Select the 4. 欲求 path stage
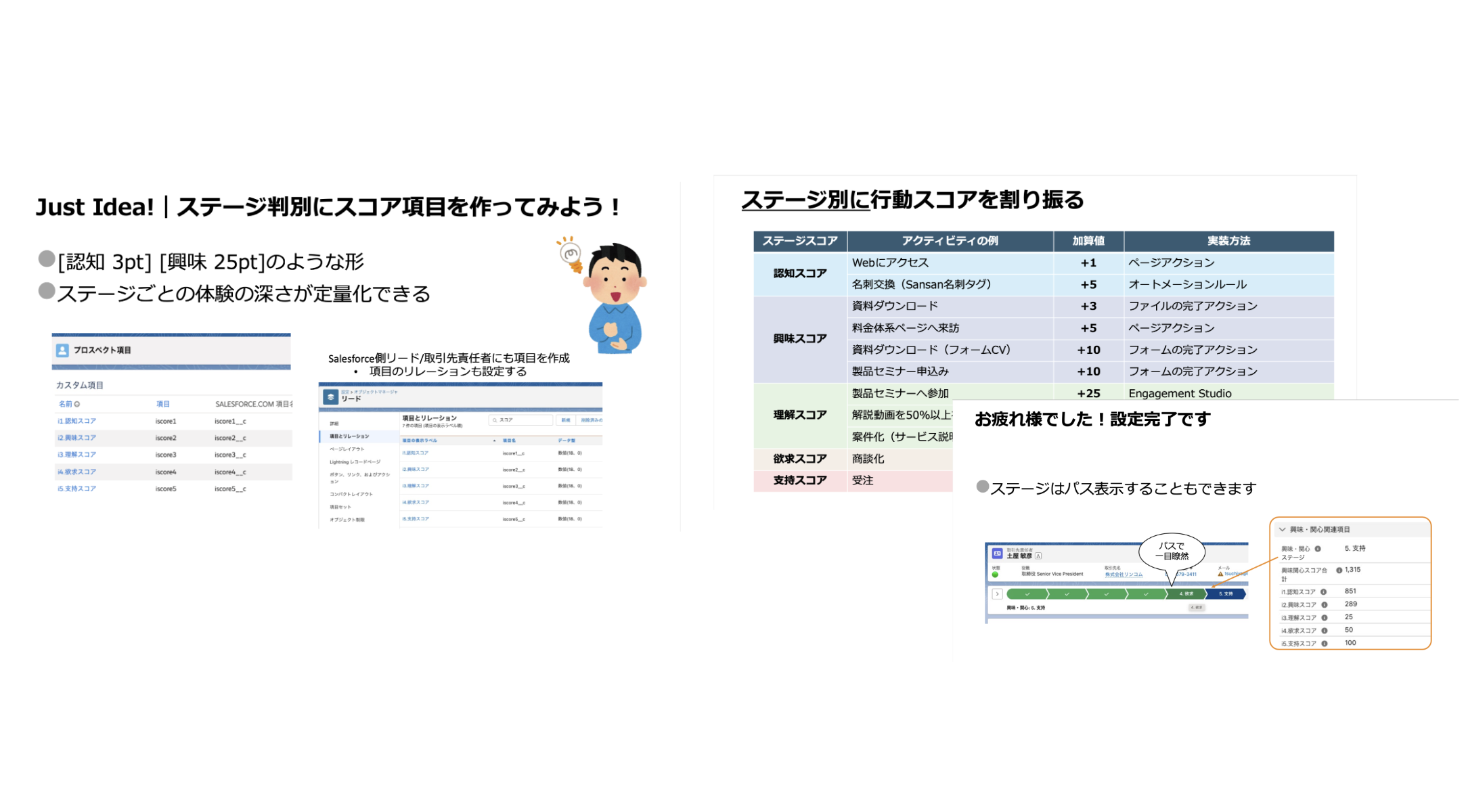The width and height of the screenshot is (1466, 812). 1186,594
